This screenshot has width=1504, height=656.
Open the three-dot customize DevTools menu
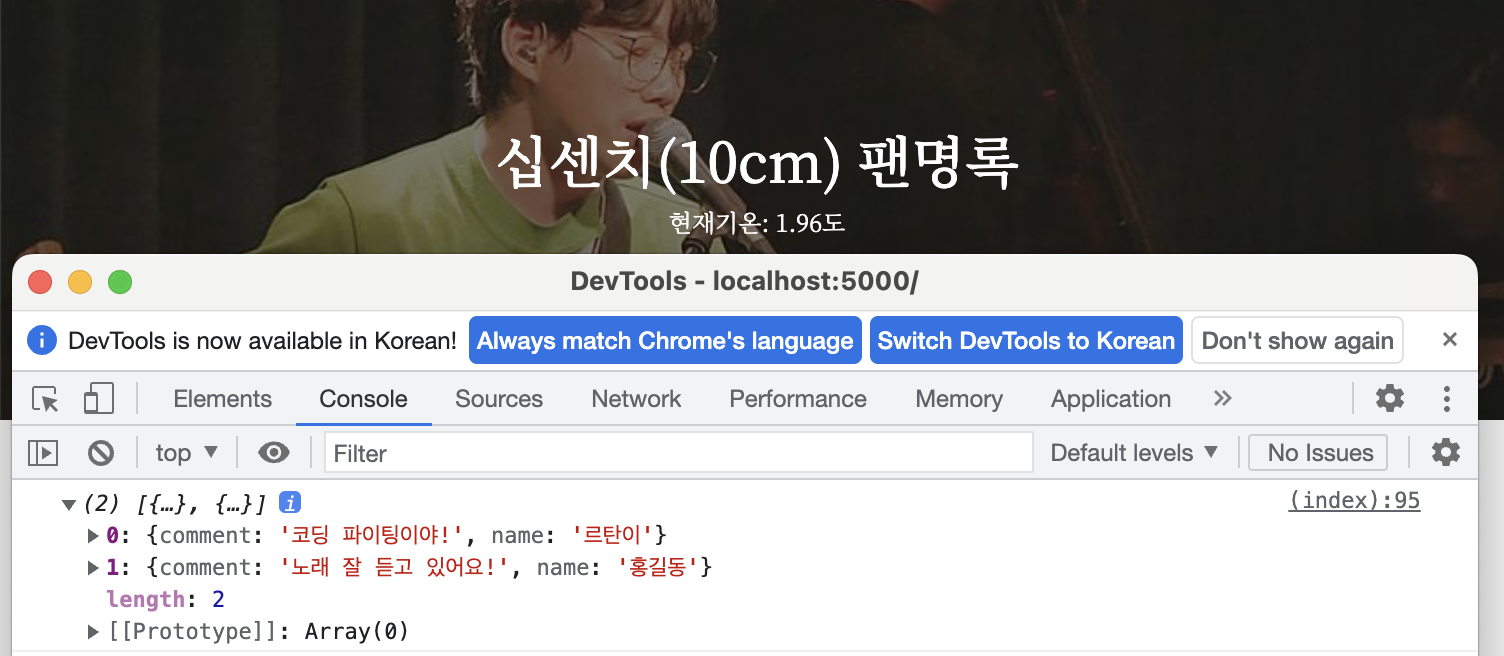coord(1446,399)
